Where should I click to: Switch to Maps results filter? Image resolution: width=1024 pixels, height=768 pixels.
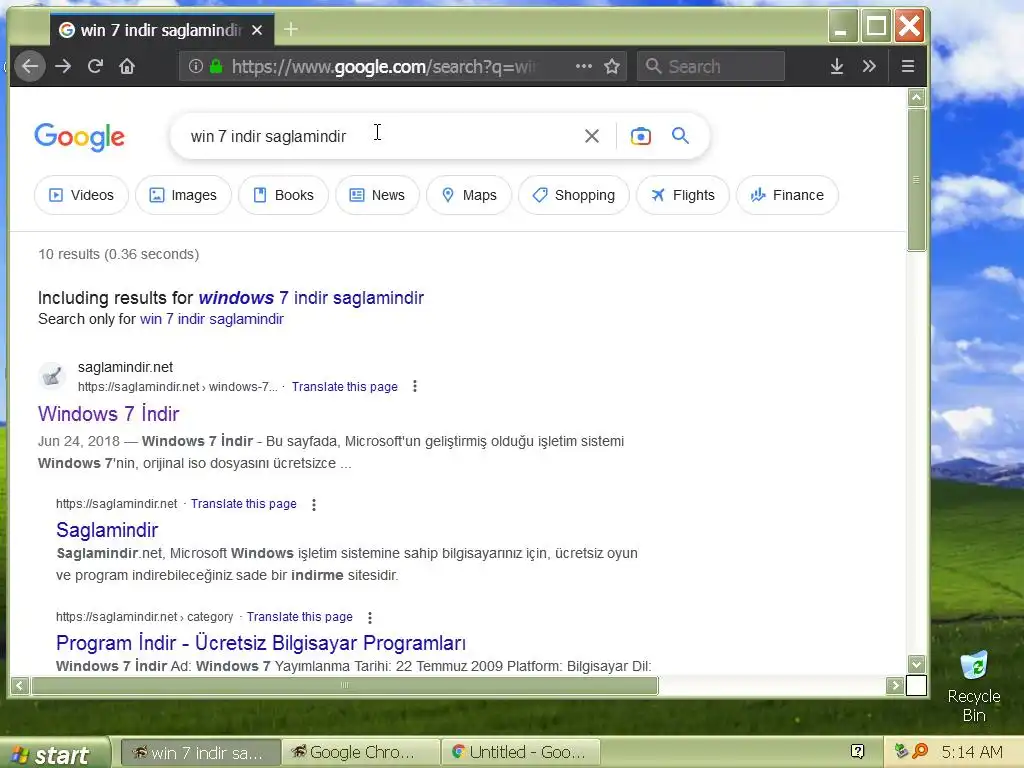pyautogui.click(x=469, y=195)
